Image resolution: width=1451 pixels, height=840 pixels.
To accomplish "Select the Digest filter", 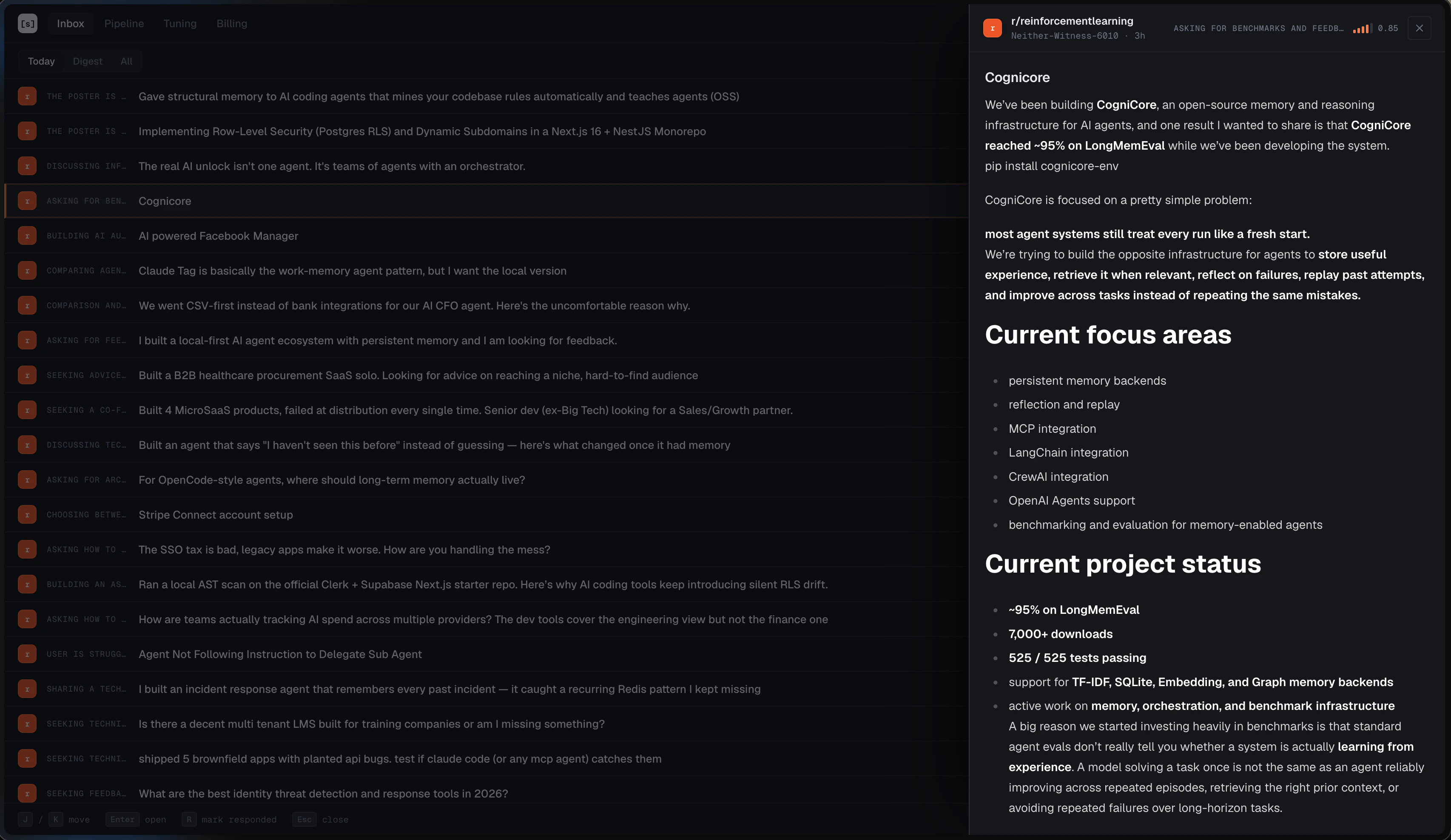I will (88, 61).
